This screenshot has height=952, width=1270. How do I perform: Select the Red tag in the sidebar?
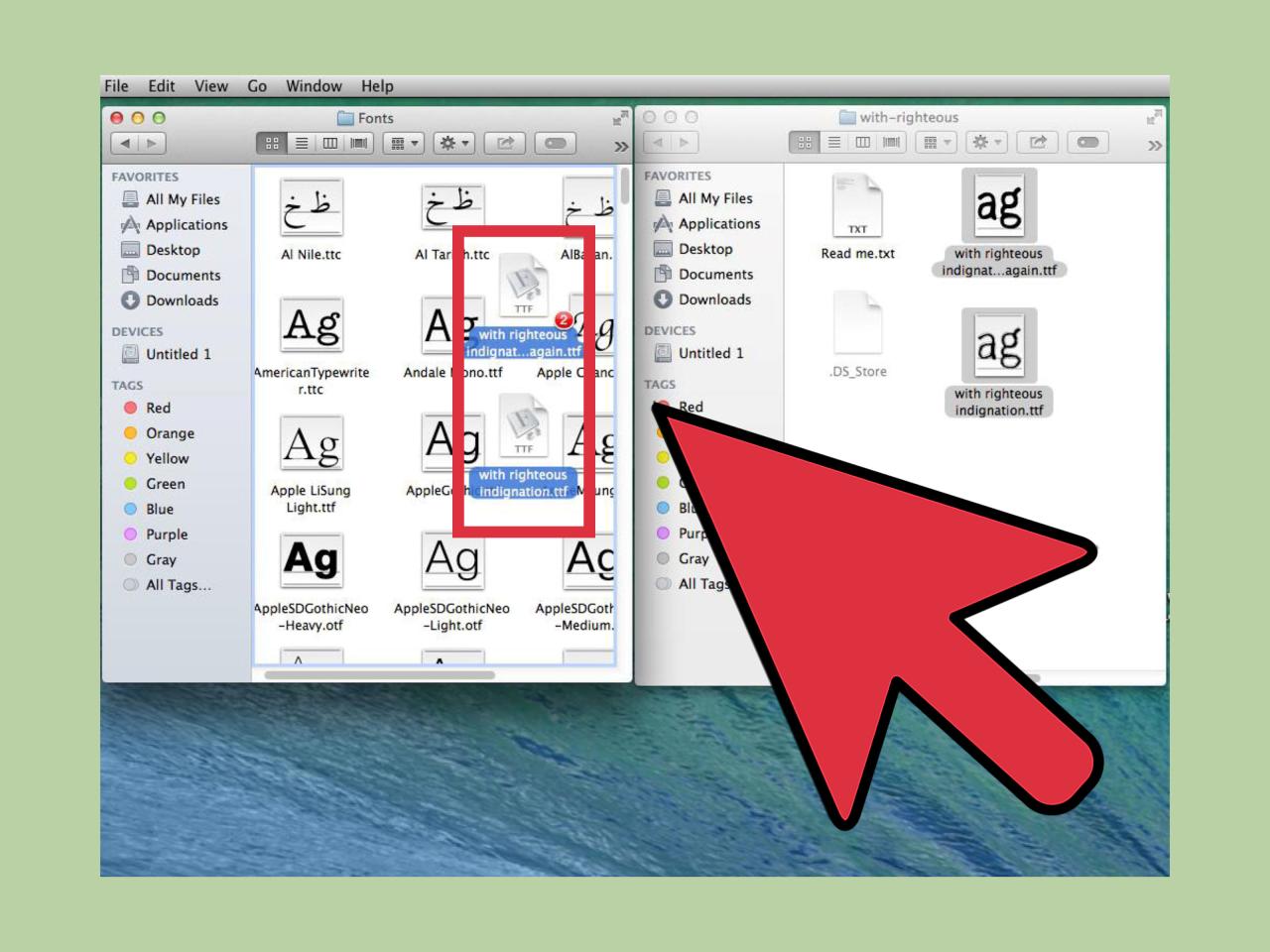pyautogui.click(x=157, y=408)
